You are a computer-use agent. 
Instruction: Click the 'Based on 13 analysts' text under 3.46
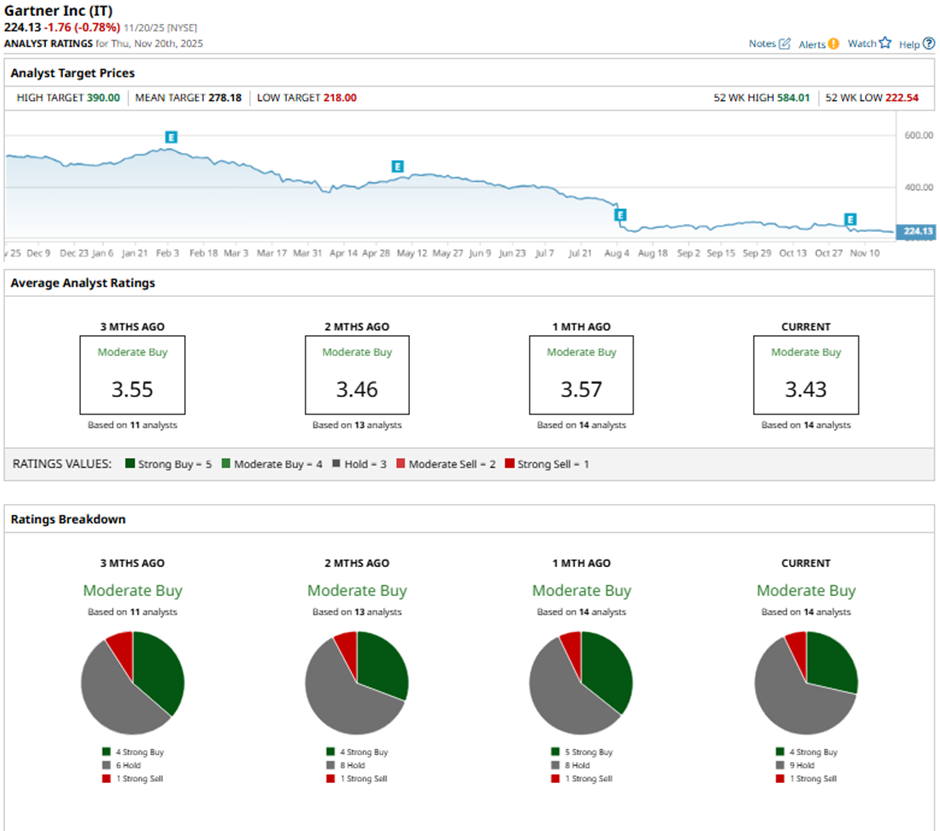[357, 425]
